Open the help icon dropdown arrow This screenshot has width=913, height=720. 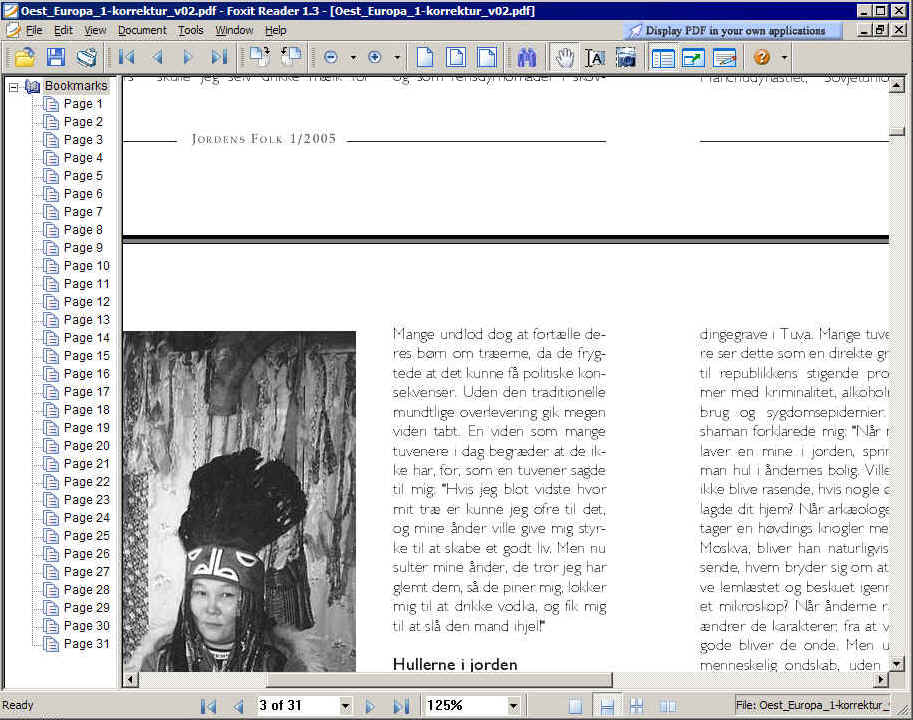coord(784,57)
